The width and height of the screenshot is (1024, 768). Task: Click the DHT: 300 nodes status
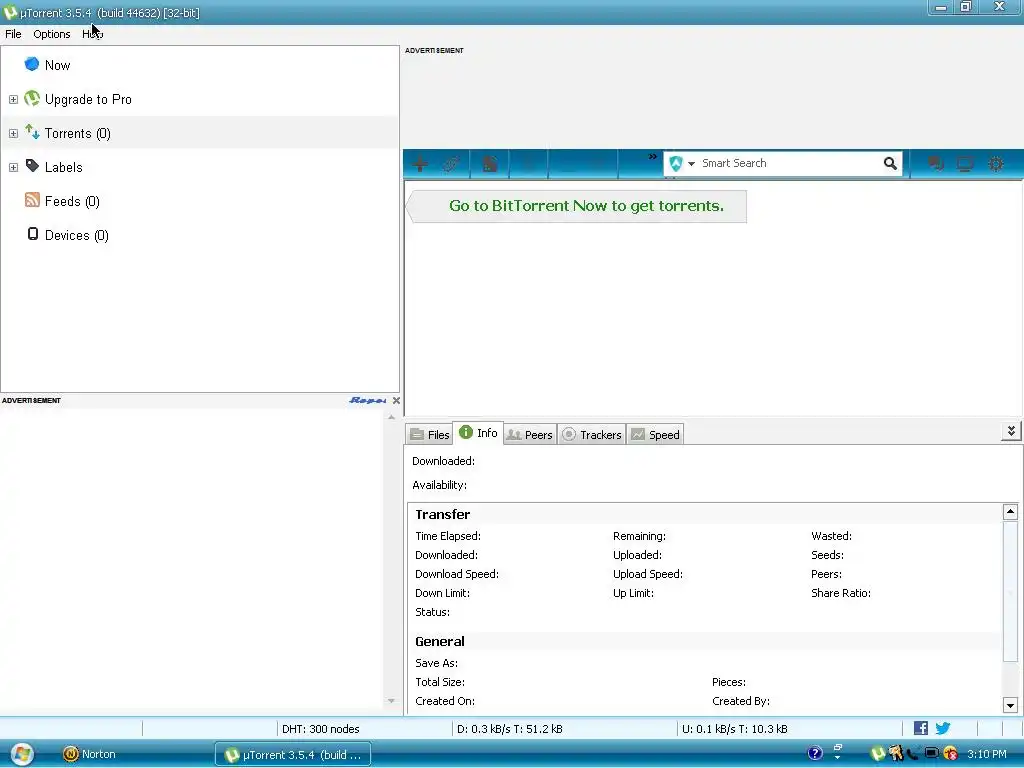point(321,729)
